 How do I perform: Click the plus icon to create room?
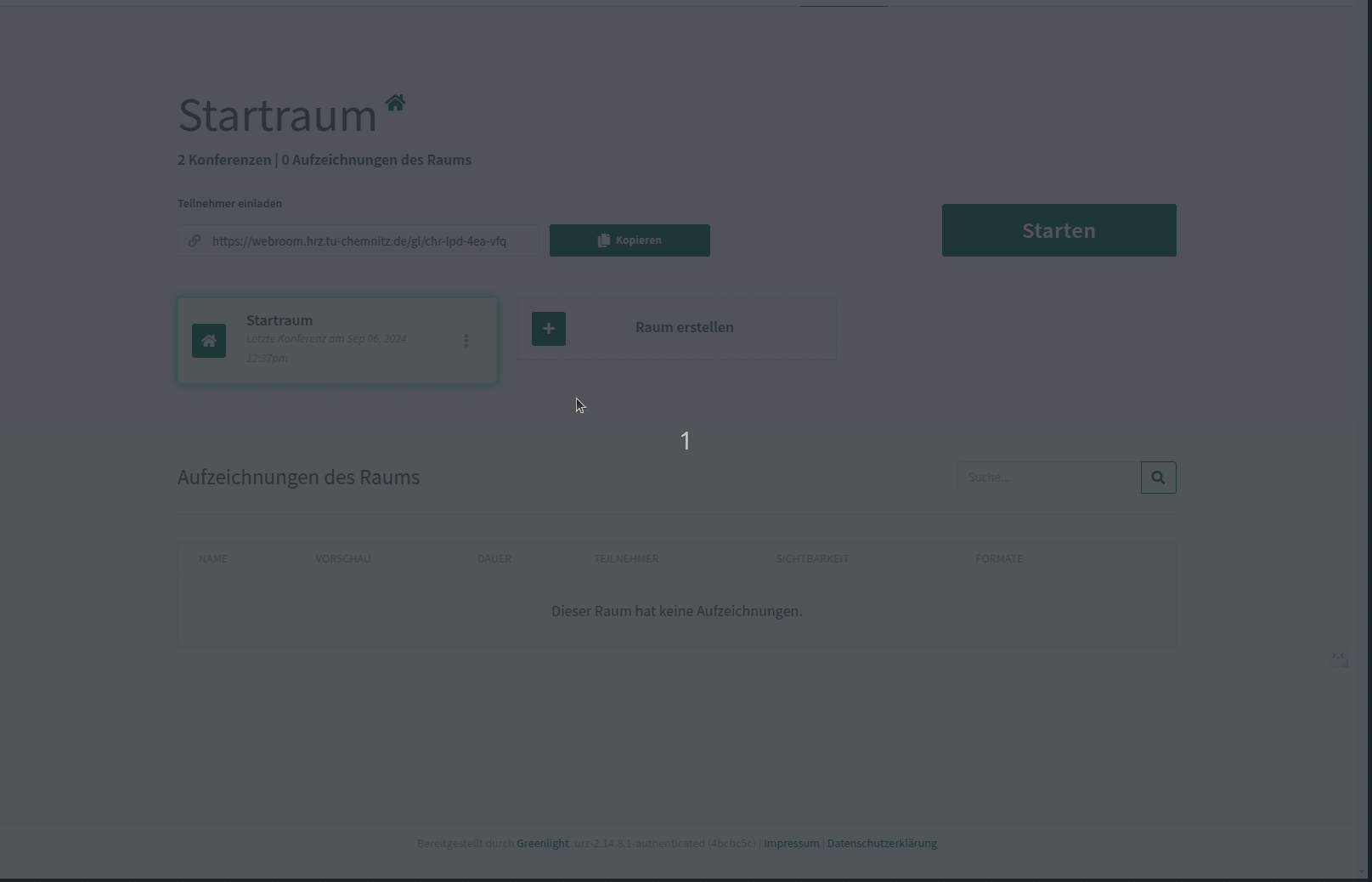(x=549, y=329)
